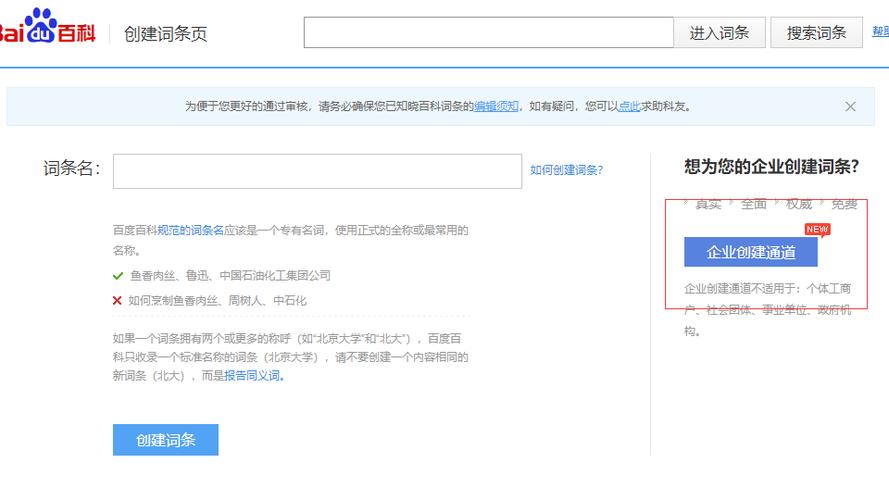889x500 pixels.
Task: Click text 鱼香肉丝、鲁迅、中国石油化工集团公司
Action: click(x=230, y=276)
